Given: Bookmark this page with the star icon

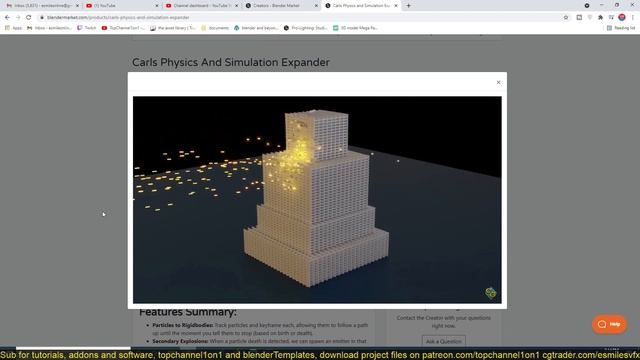Looking at the screenshot, I should tap(566, 18).
